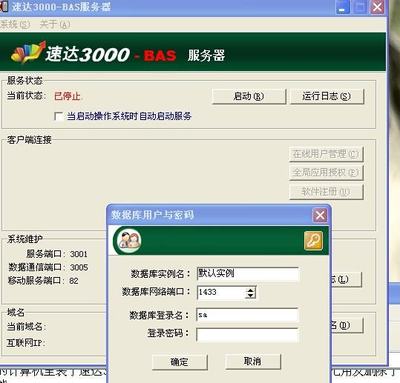Image resolution: width=400 pixels, height=383 pixels.
Task: Focus the 数据库网络端口 field showing 1433
Action: point(221,292)
